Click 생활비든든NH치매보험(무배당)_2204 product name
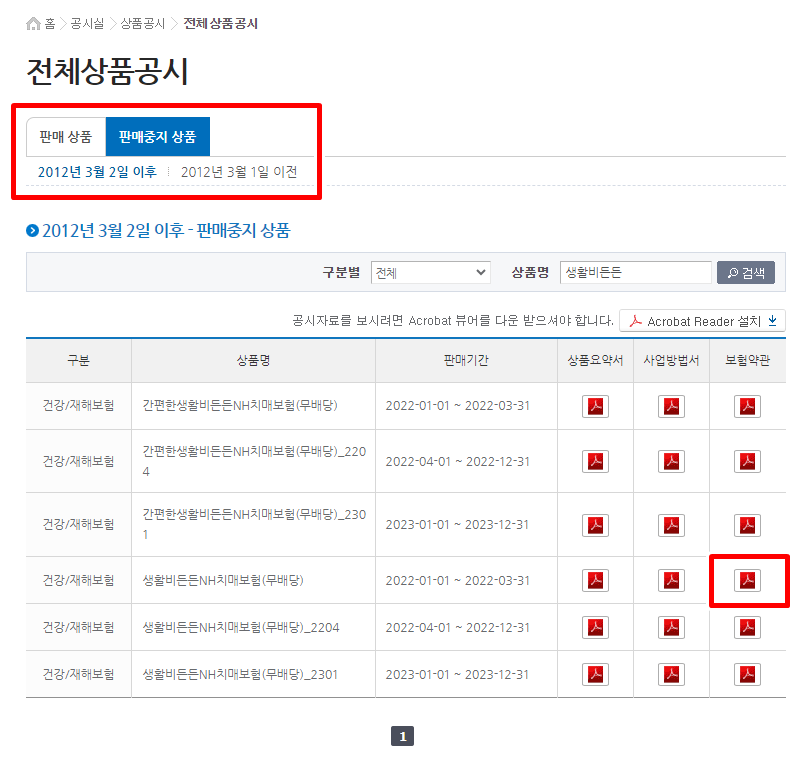Screen dimensions: 802x758 tap(241, 628)
